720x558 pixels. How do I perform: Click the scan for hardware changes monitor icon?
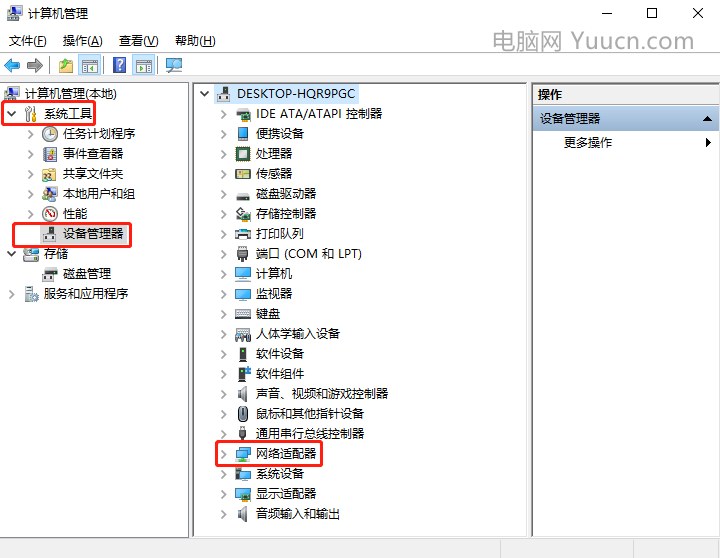[174, 65]
